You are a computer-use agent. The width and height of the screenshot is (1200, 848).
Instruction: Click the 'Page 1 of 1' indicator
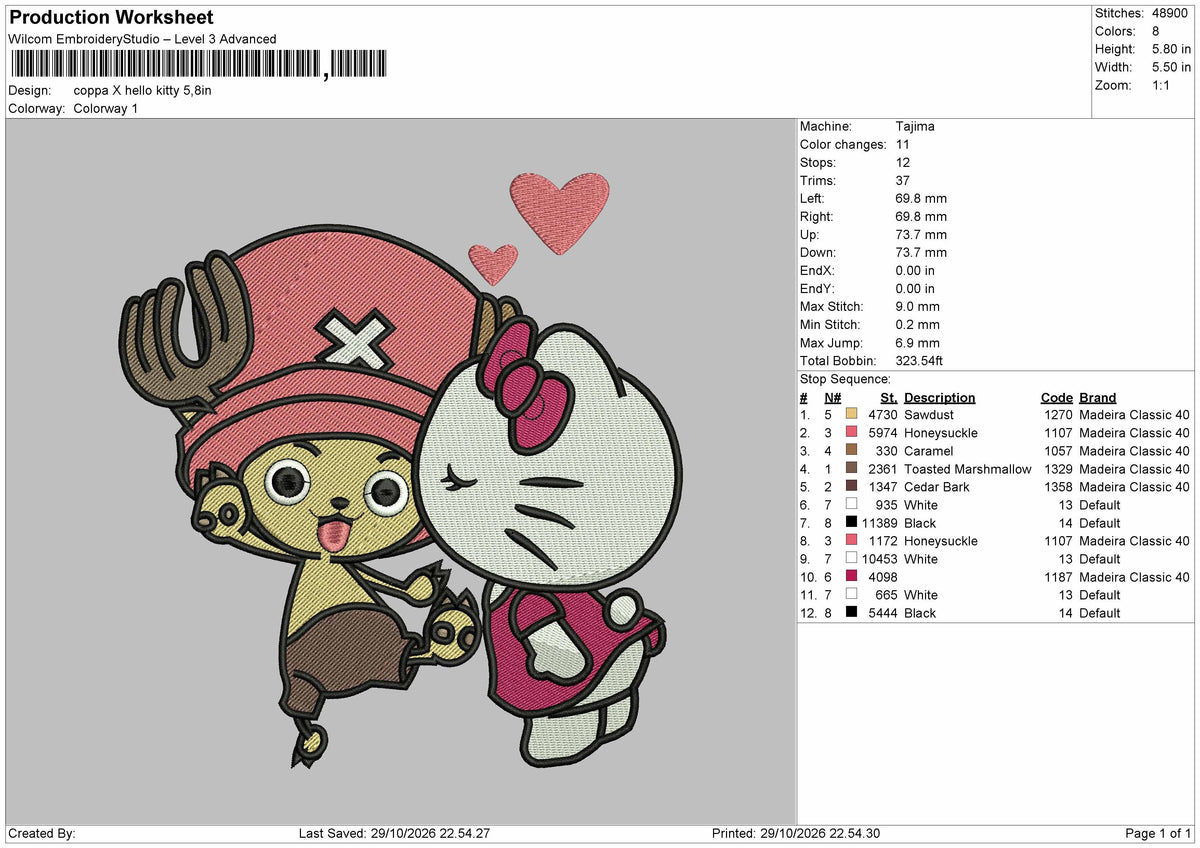click(1158, 833)
